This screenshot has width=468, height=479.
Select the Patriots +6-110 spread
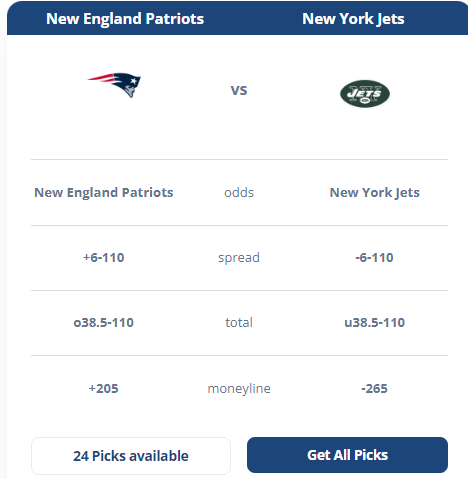tap(104, 258)
